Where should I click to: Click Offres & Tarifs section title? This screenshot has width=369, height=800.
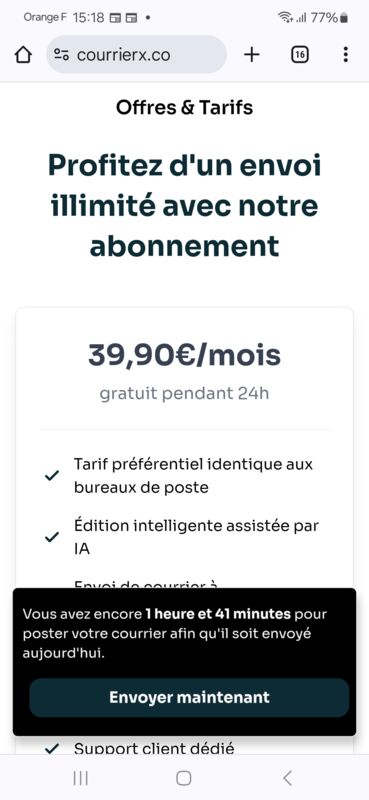click(184, 108)
